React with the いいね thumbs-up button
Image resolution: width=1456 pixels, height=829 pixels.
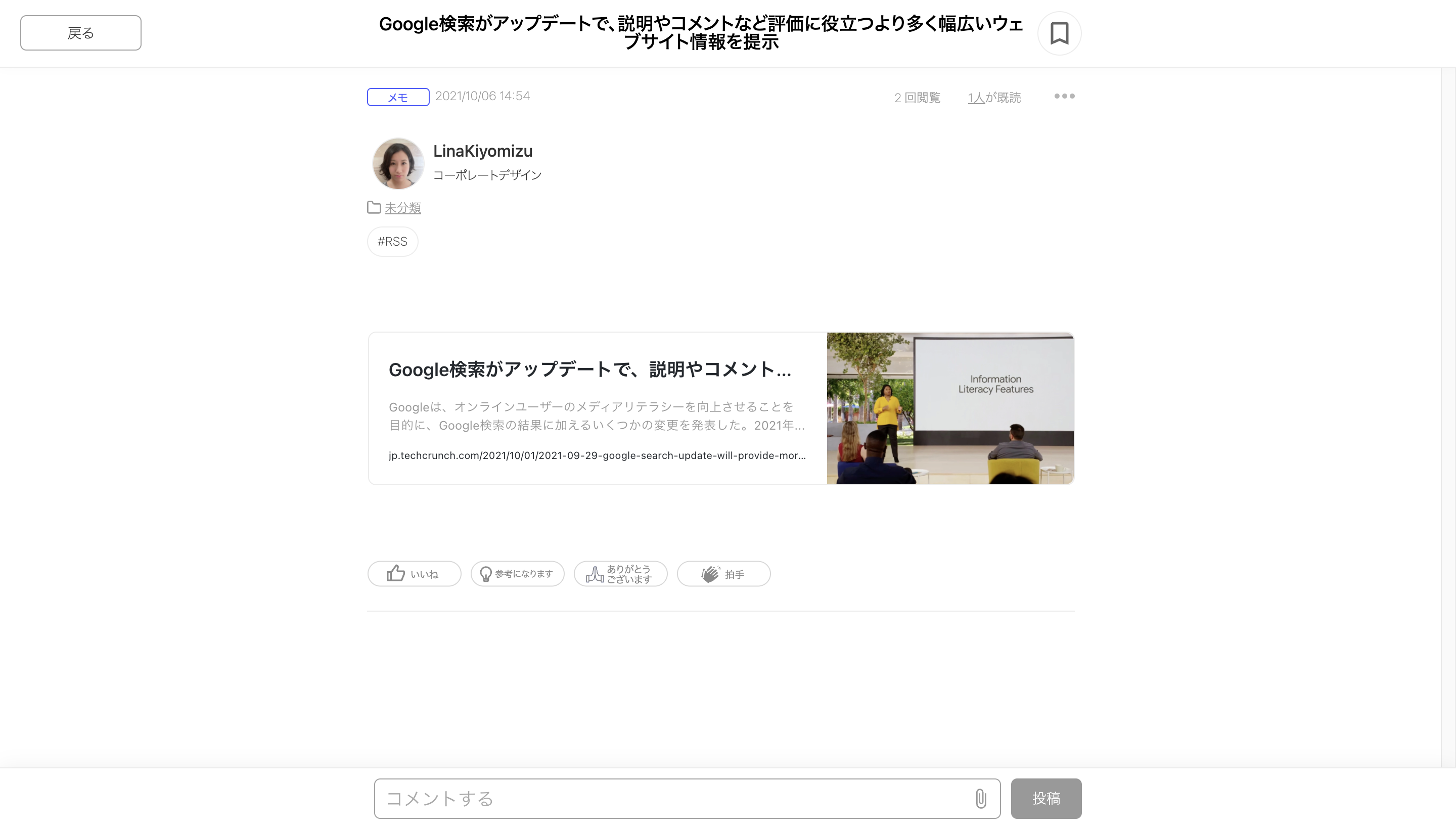click(x=415, y=574)
